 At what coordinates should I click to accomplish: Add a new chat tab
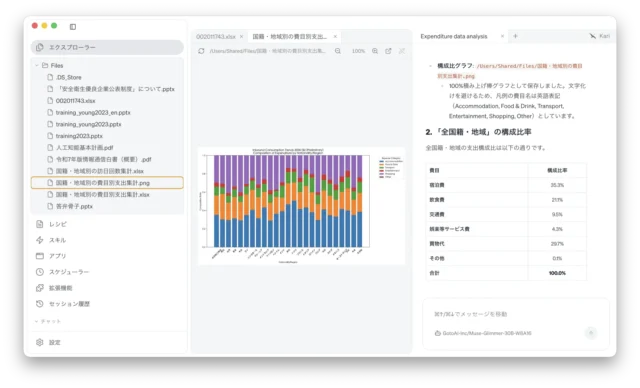(516, 36)
